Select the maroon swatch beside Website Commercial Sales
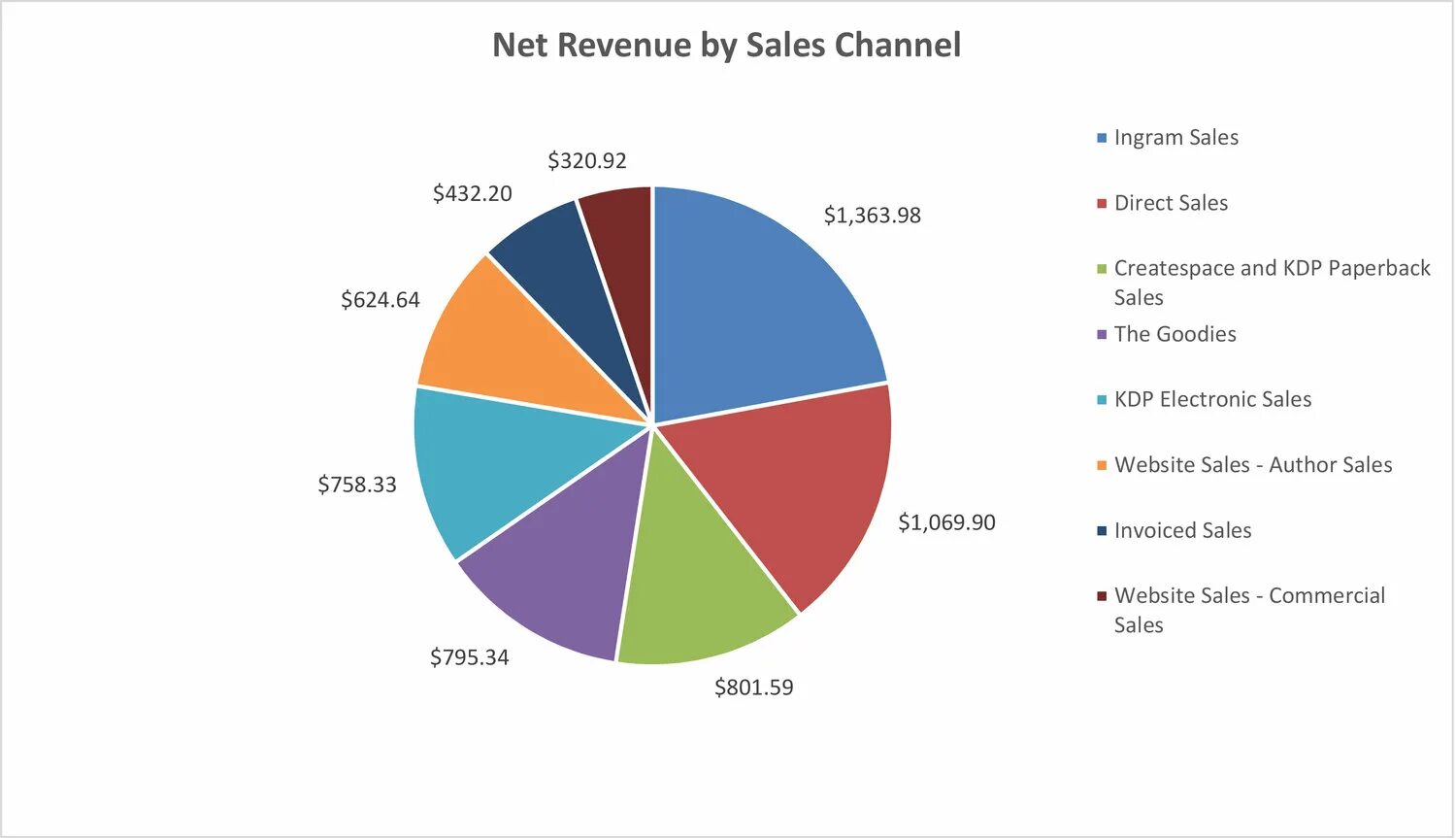This screenshot has height=838, width=1456. pyautogui.click(x=1102, y=595)
